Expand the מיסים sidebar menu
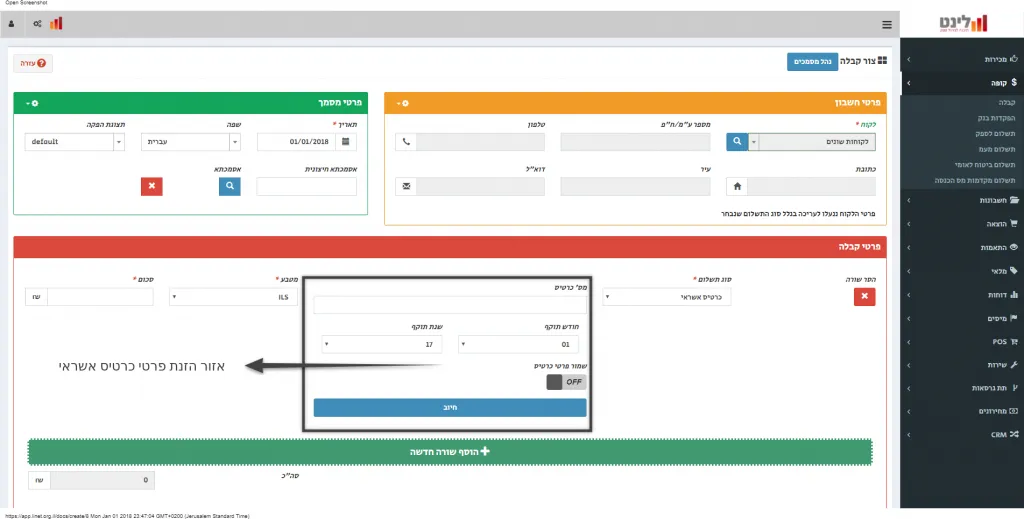This screenshot has height=519, width=1024. [962, 318]
